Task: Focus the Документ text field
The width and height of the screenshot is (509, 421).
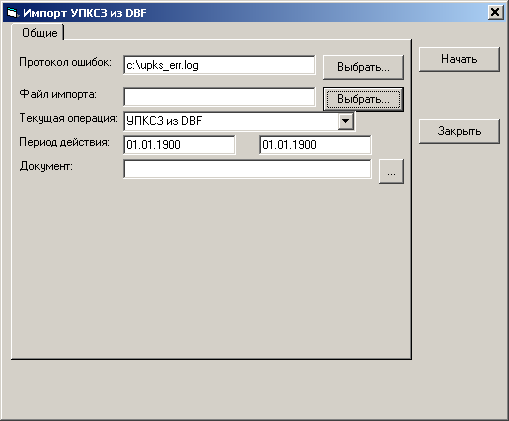Action: [247, 169]
